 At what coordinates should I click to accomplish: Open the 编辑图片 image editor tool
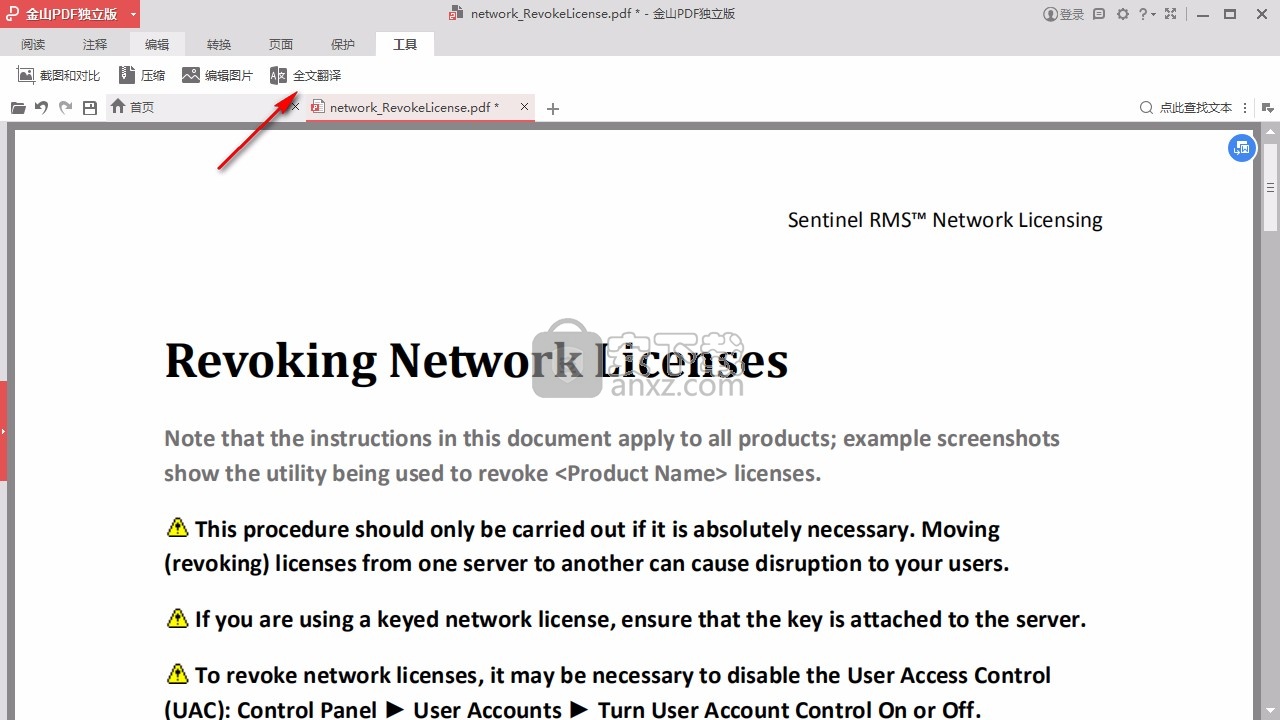(x=217, y=76)
